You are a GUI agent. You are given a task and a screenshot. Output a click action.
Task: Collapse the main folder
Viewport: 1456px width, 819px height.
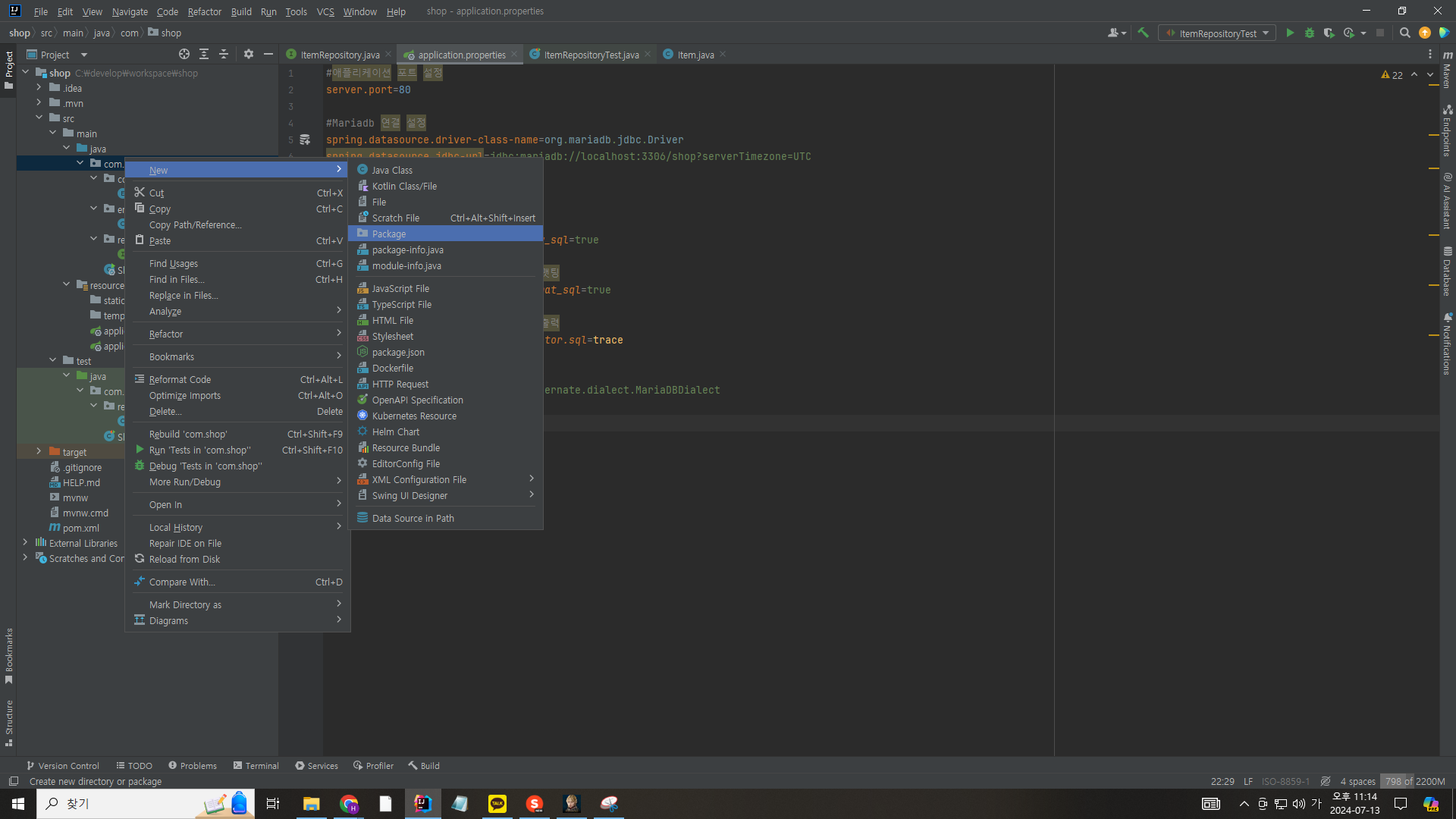coord(53,133)
